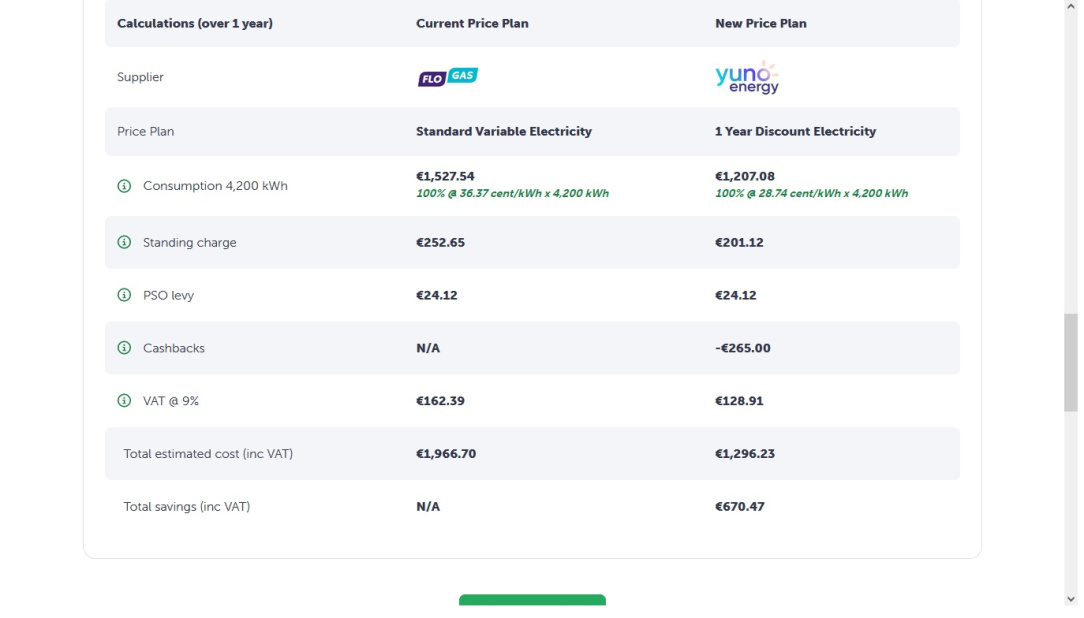1084x618 pixels.
Task: Click the Standard Variable Electricity plan name
Action: click(x=503, y=132)
